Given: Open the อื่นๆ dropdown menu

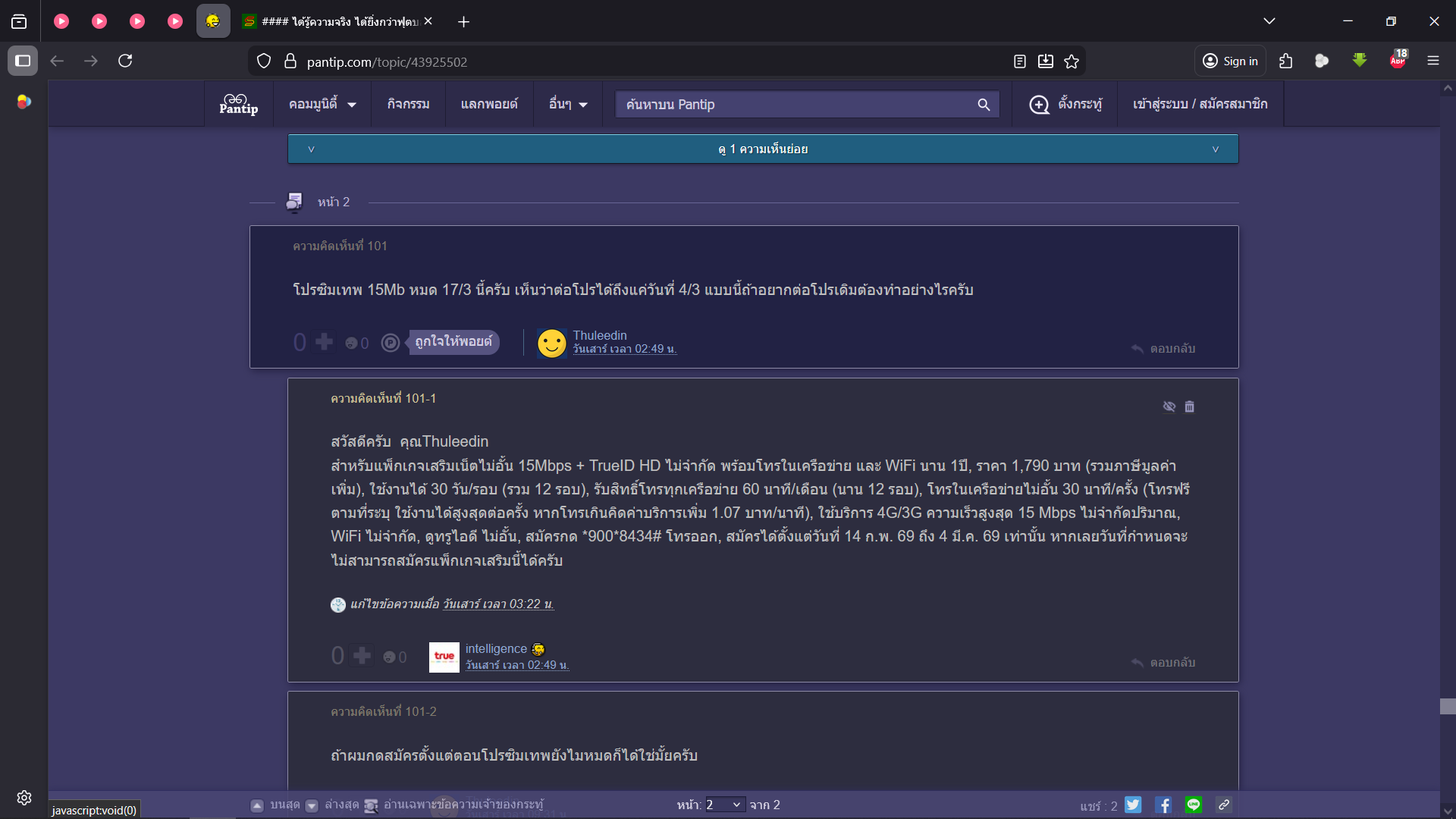Looking at the screenshot, I should coord(567,105).
